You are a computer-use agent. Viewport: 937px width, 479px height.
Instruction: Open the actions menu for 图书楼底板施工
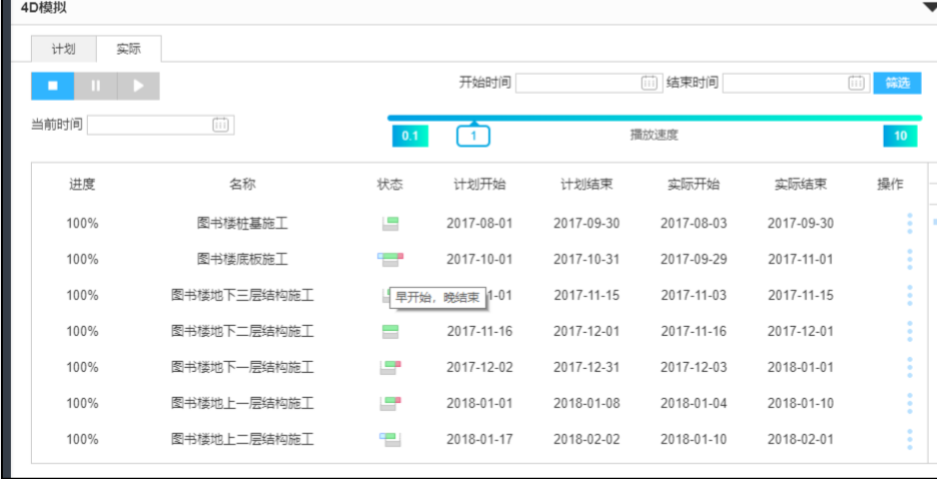910,259
